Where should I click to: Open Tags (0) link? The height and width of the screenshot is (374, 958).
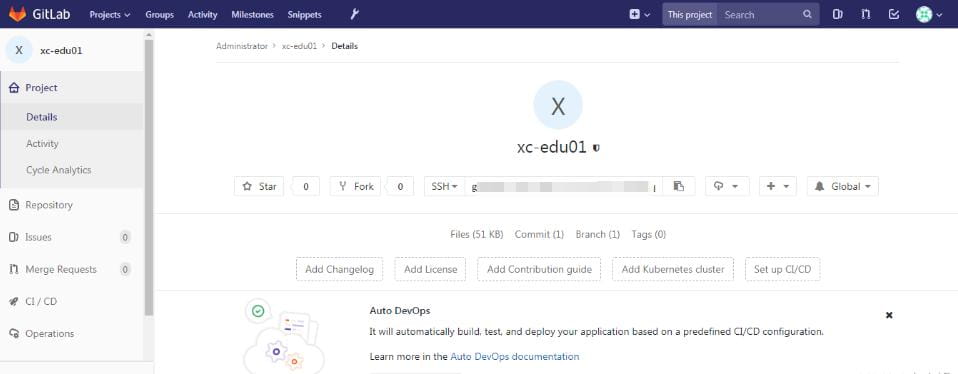pos(649,234)
